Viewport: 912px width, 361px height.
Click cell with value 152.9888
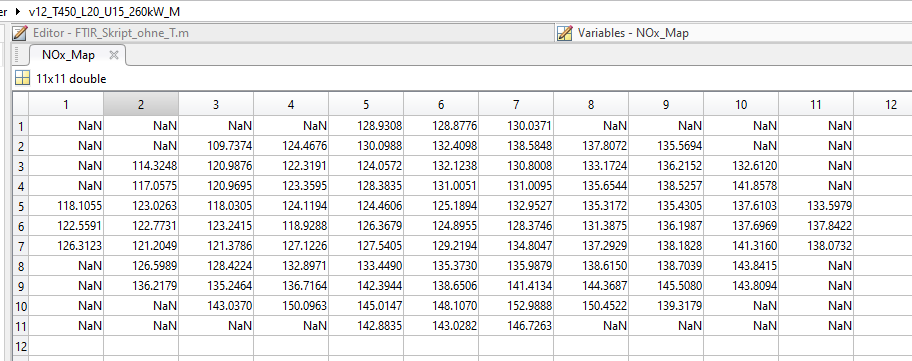click(516, 306)
